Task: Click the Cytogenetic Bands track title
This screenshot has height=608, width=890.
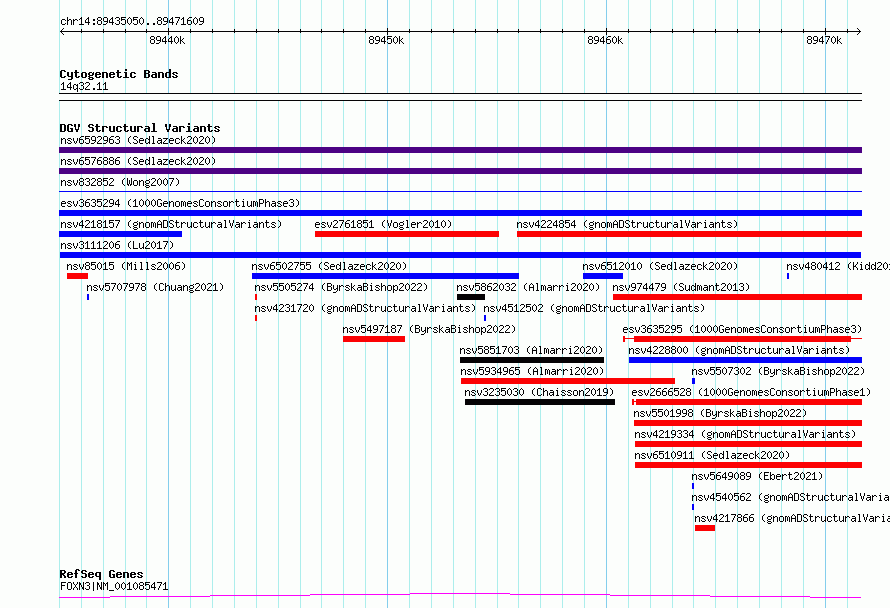Action: tap(119, 74)
